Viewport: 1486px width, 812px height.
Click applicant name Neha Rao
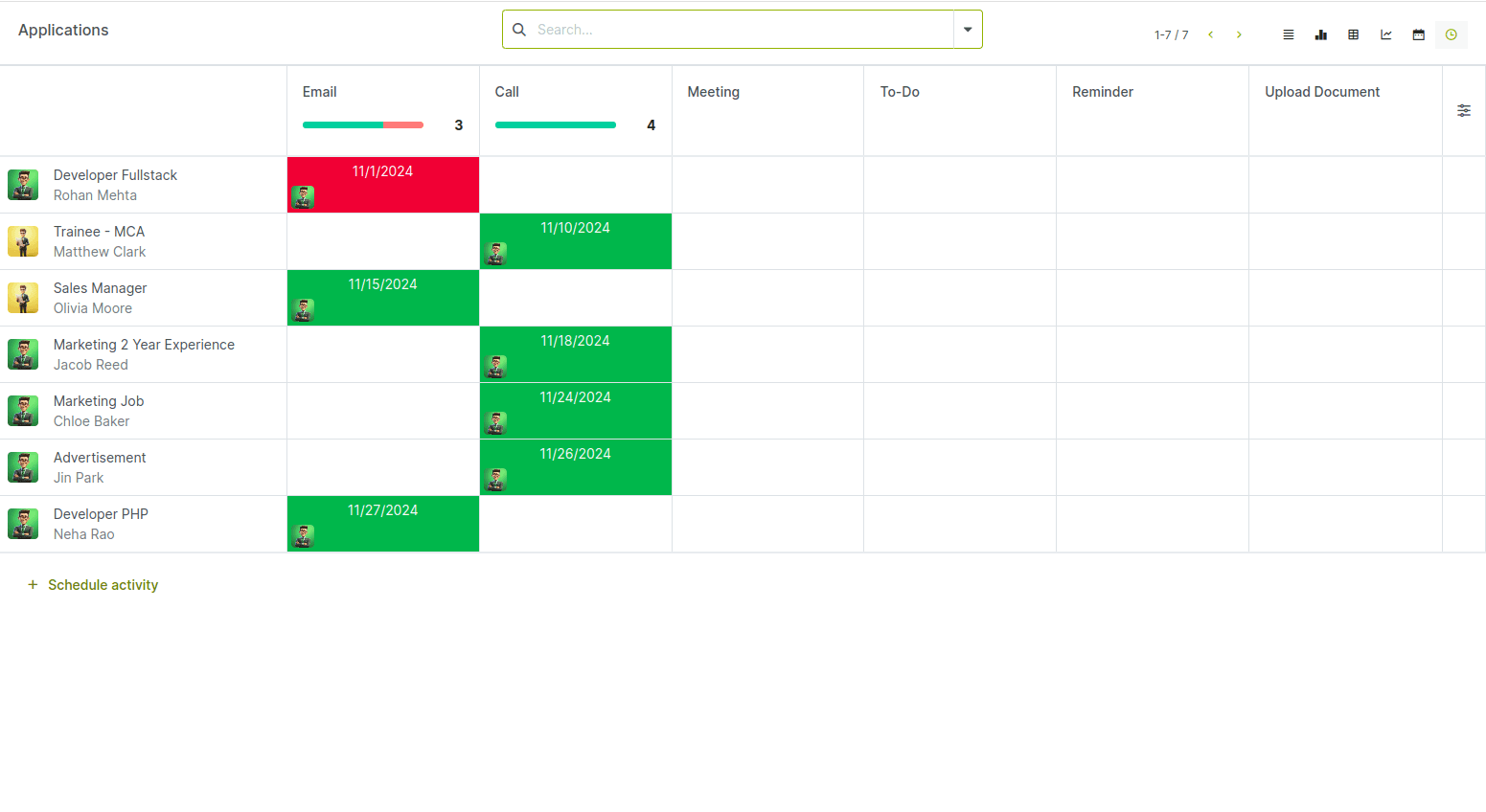click(84, 534)
